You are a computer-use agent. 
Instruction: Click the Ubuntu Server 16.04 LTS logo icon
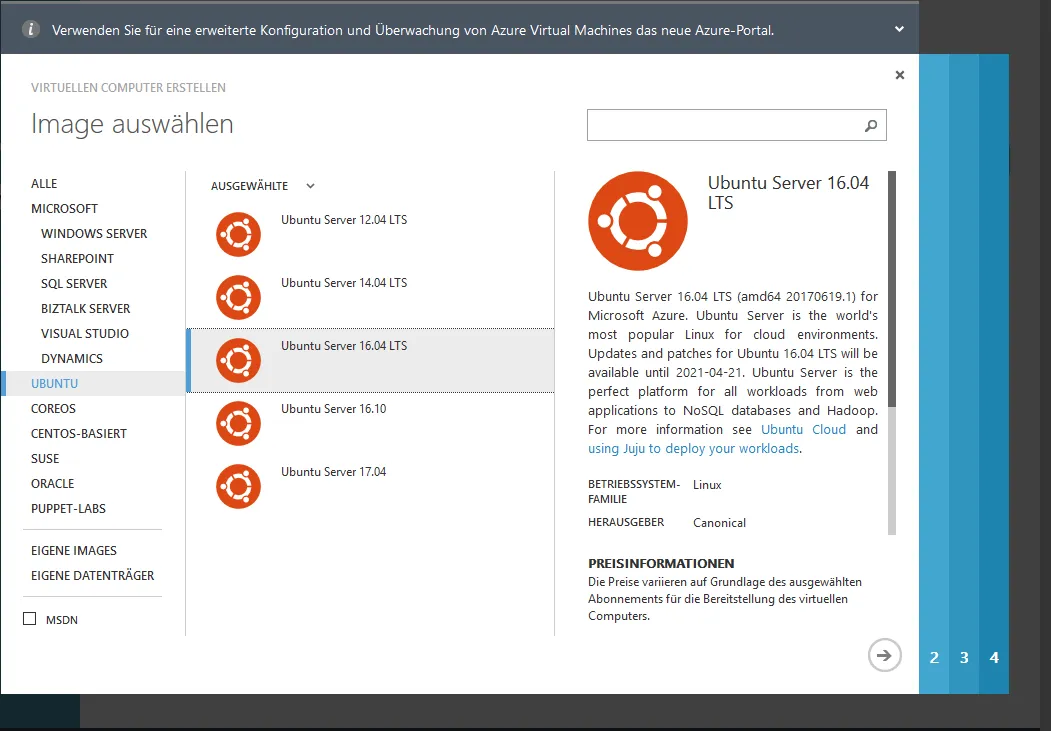coord(238,360)
